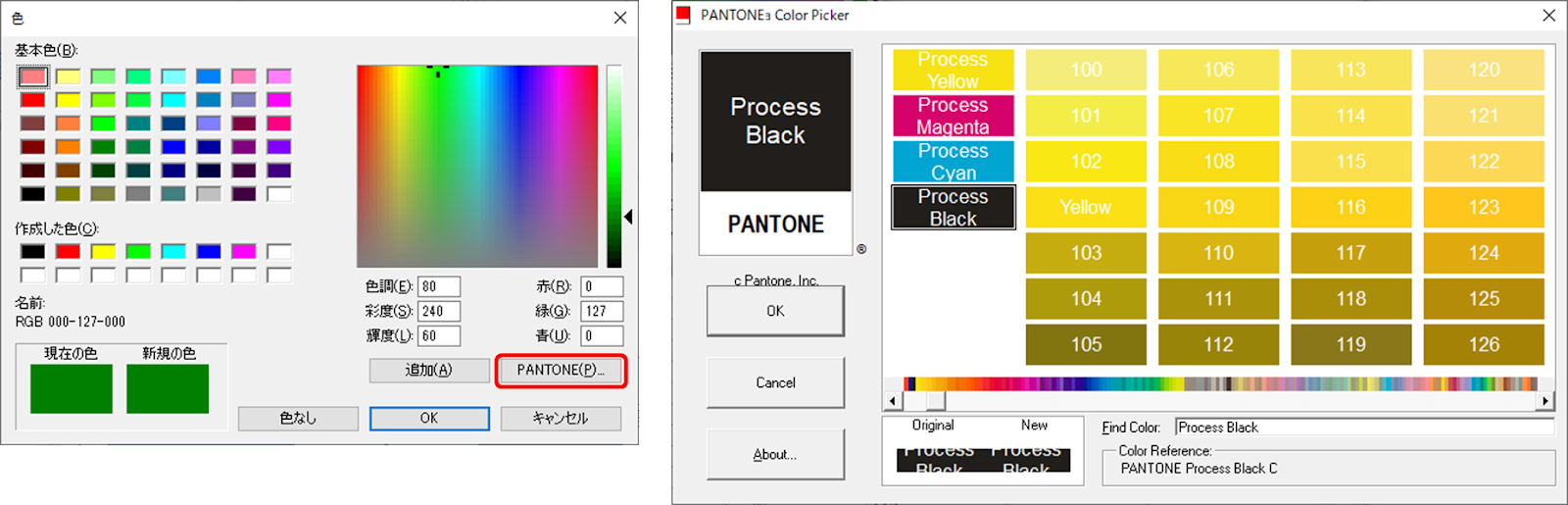Click OK in the PANTONE Color Picker
The image size is (1568, 505).
(775, 311)
